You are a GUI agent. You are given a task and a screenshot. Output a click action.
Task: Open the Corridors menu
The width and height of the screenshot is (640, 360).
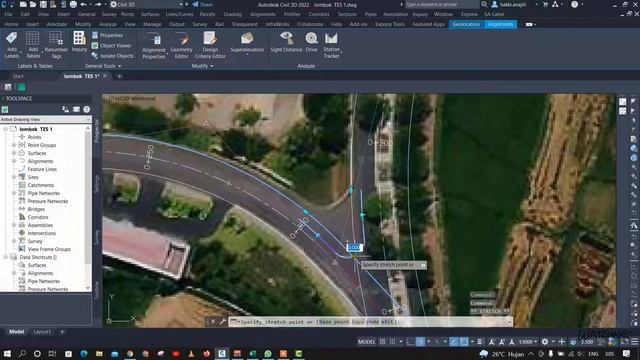319,14
